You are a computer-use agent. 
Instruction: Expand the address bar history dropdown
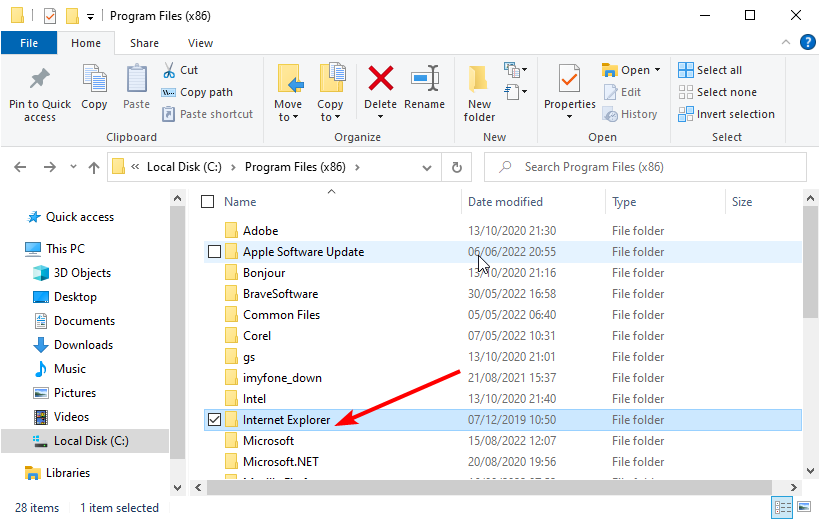point(427,167)
